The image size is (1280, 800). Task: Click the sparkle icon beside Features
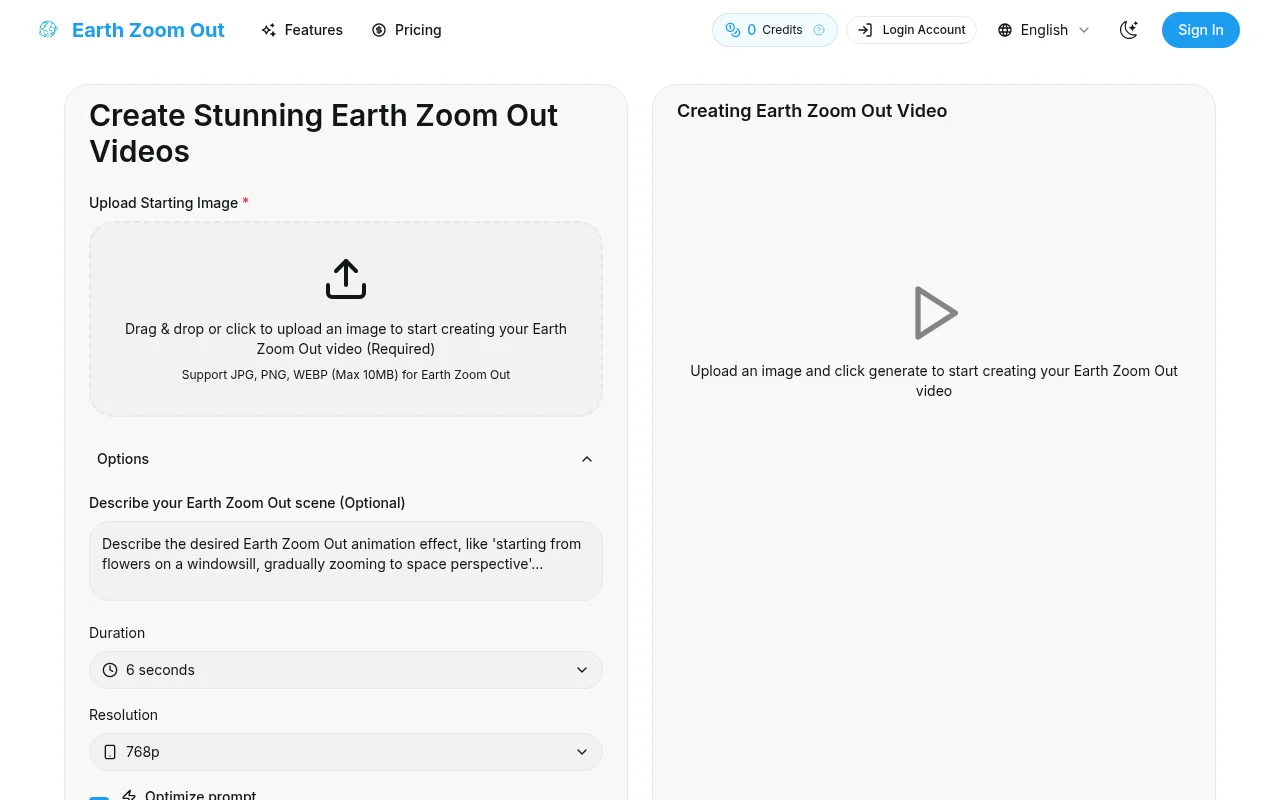268,30
